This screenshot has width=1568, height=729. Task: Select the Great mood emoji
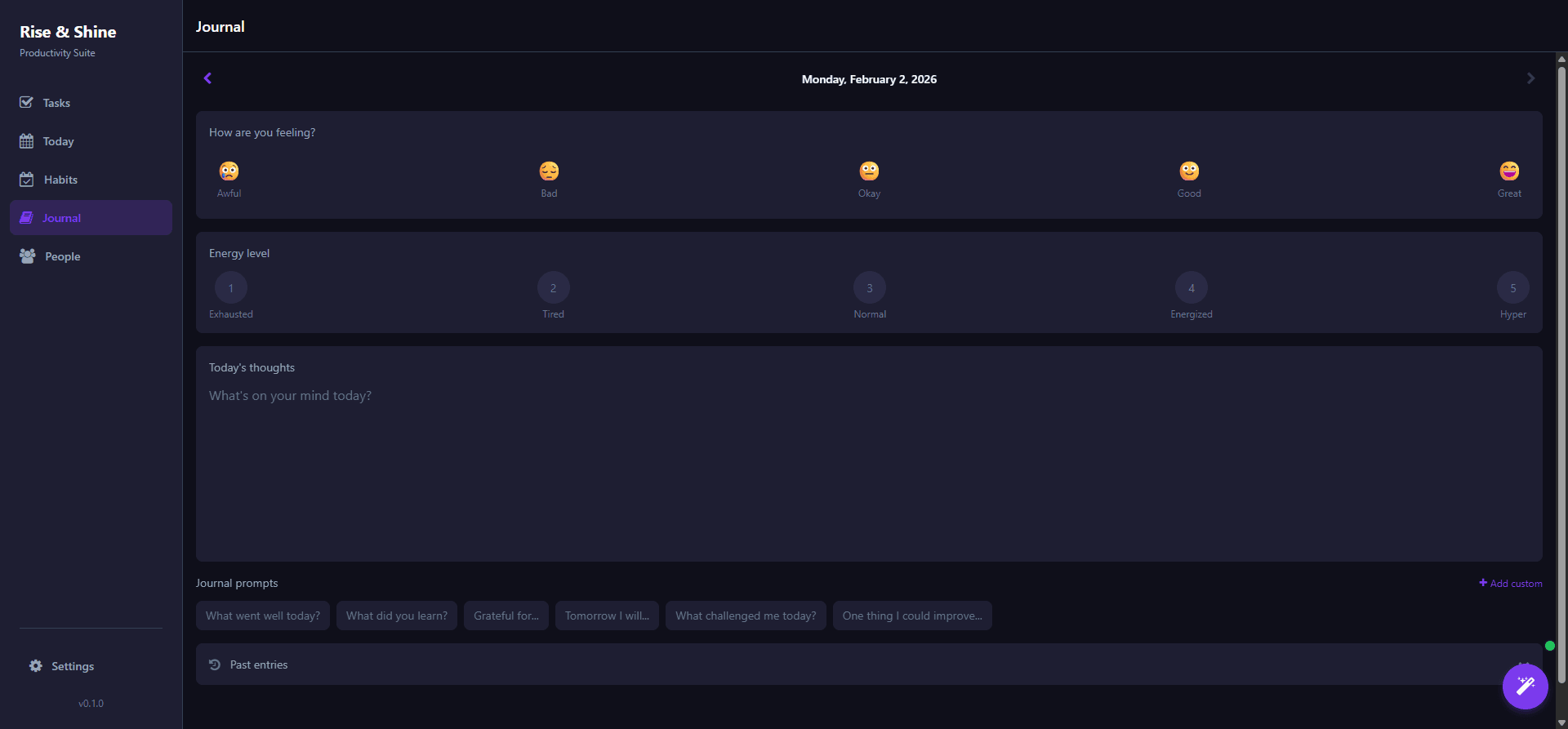1509,171
